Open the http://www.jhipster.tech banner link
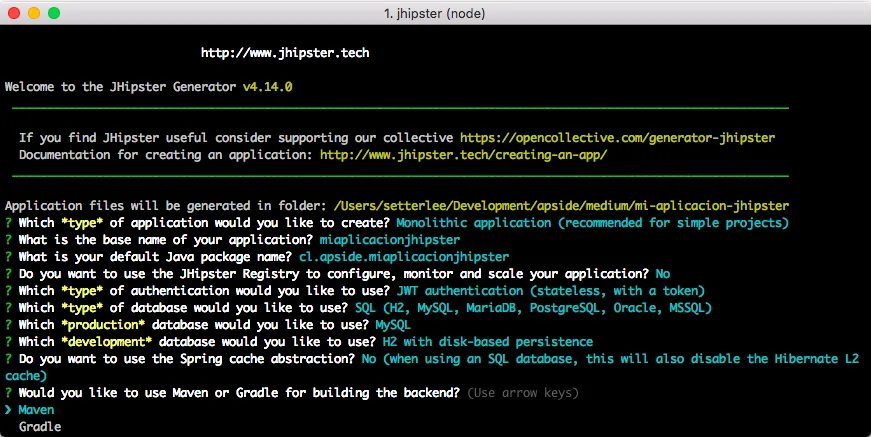871x437 pixels. pyautogui.click(x=285, y=53)
